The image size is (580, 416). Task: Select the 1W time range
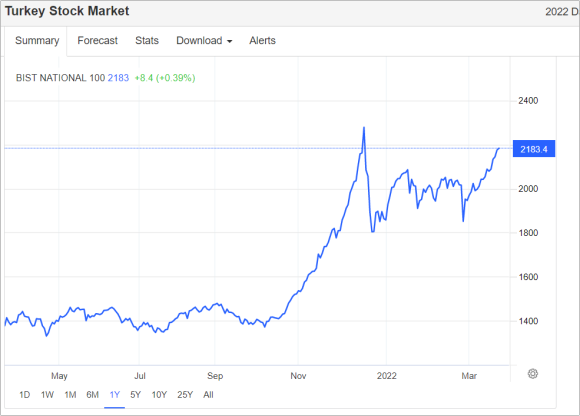47,395
